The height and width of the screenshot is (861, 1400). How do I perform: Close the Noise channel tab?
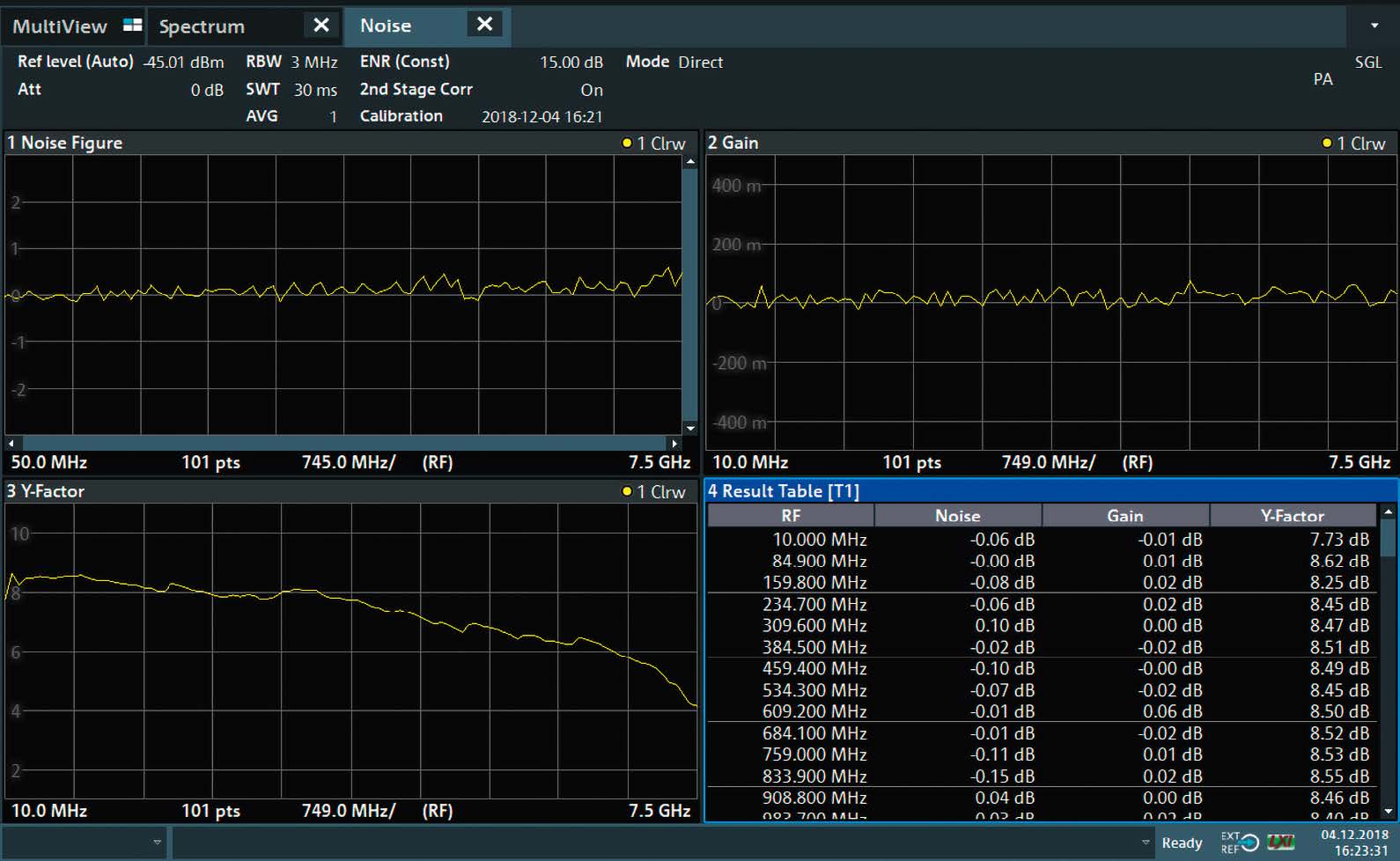point(484,25)
